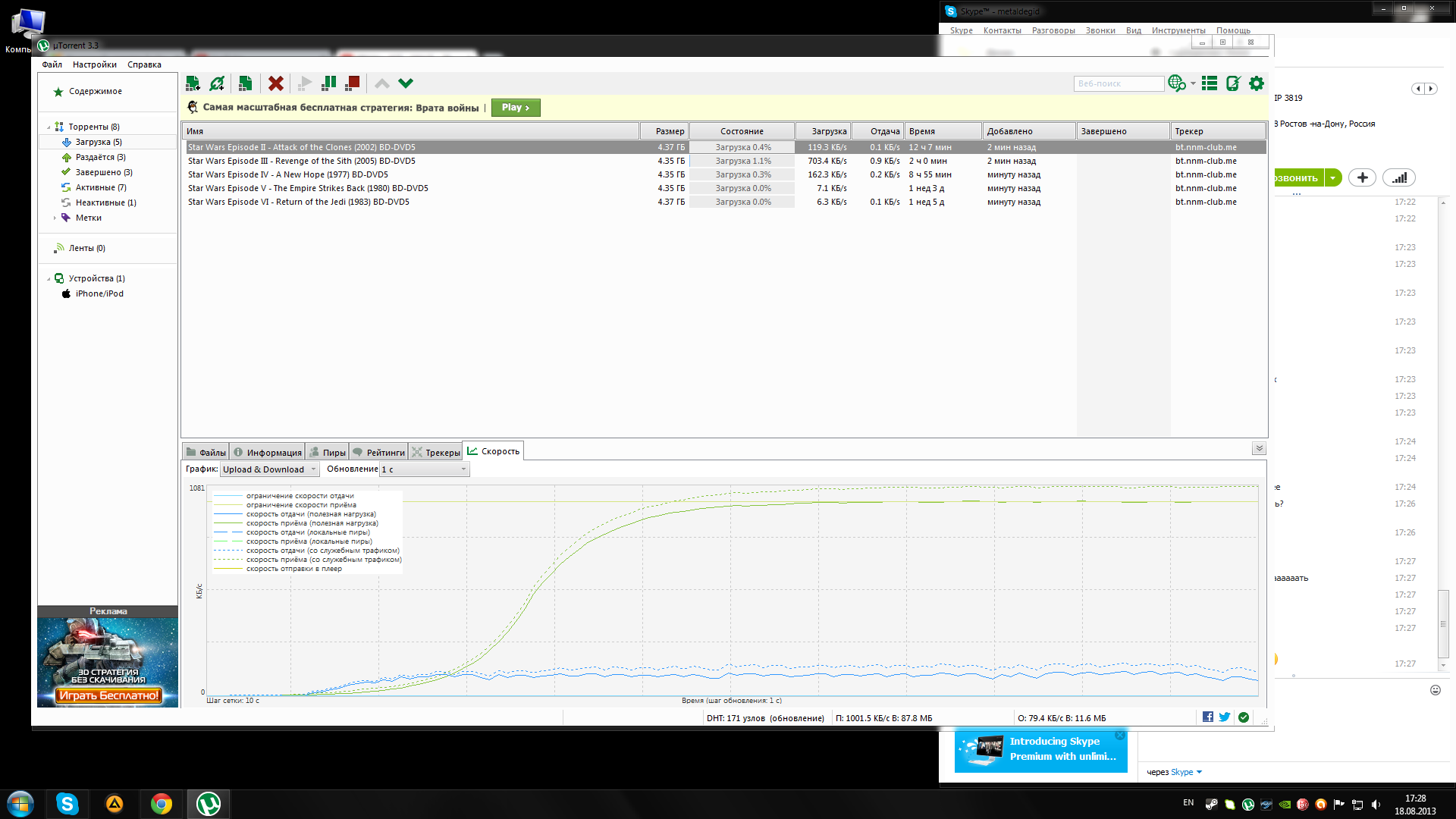The width and height of the screenshot is (1456, 819).
Task: Open the Контакты menu in Skype
Action: point(1002,30)
